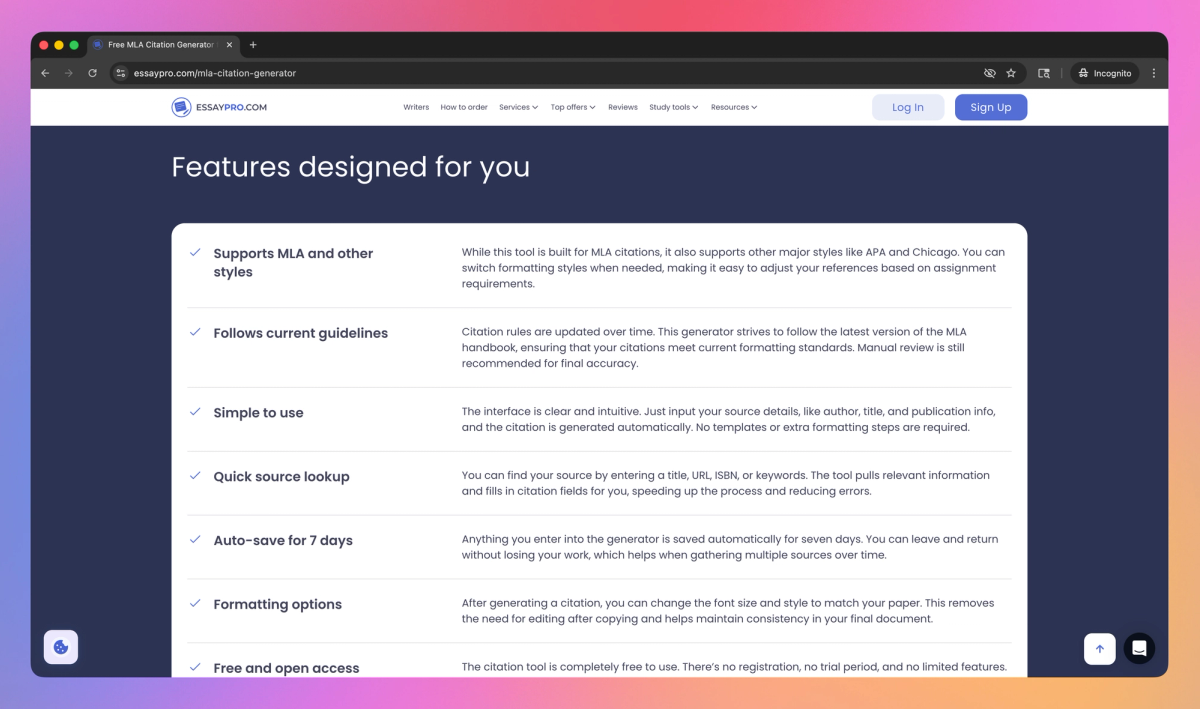The image size is (1200, 709).
Task: Open the Reviews menu item
Action: click(x=622, y=107)
